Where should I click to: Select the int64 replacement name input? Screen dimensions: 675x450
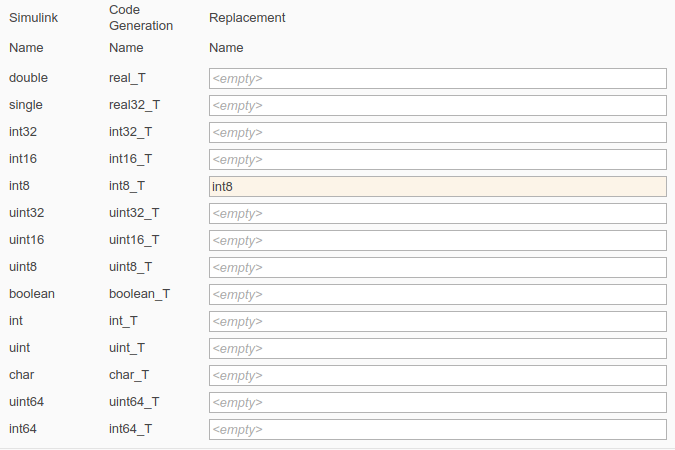point(437,429)
